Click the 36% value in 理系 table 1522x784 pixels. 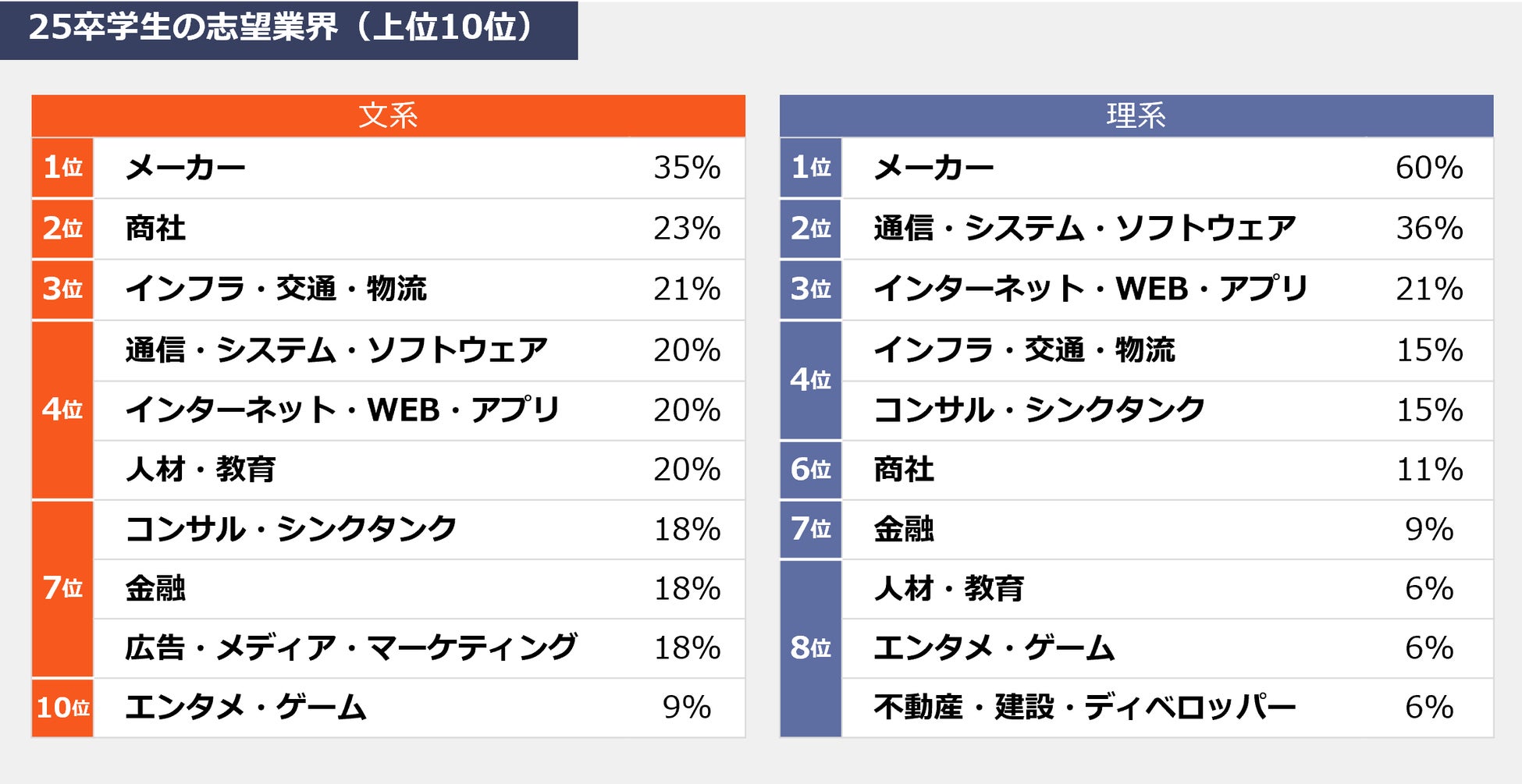pyautogui.click(x=1428, y=228)
